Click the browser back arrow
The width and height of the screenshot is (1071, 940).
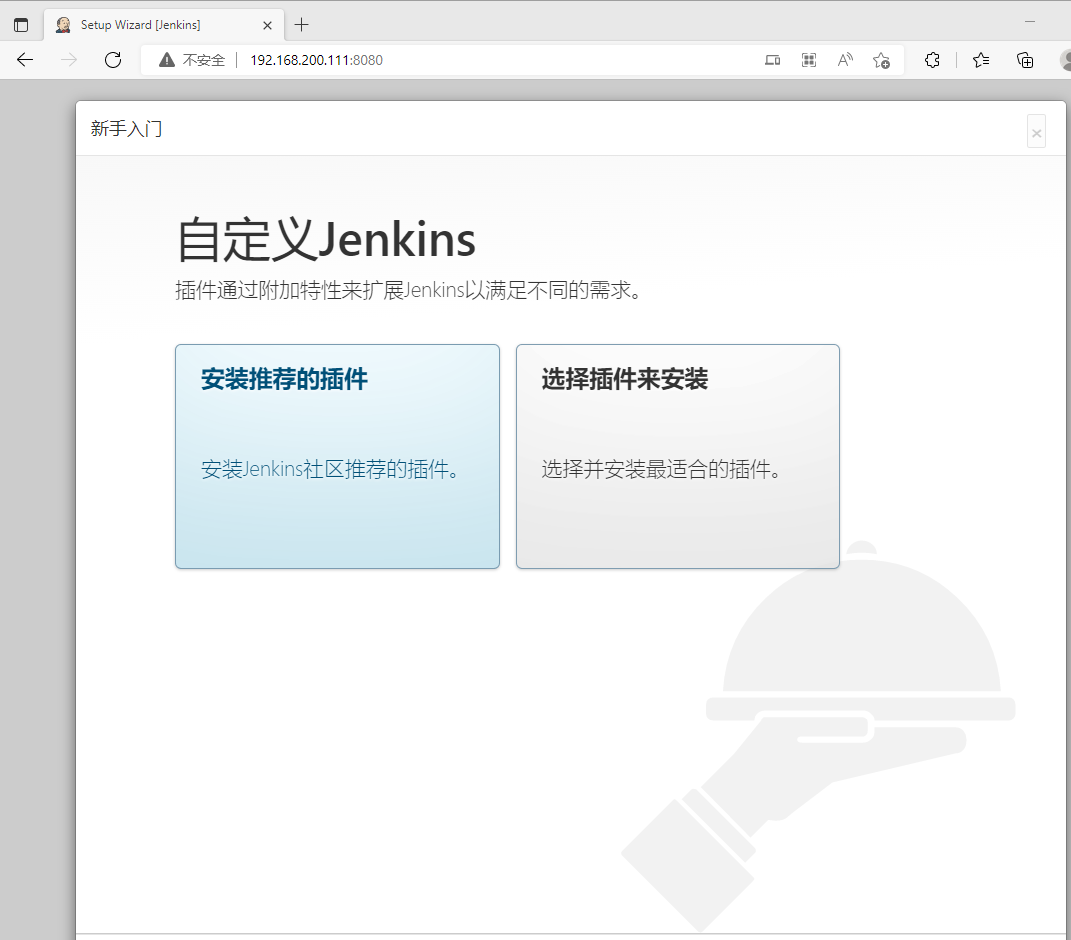coord(25,60)
